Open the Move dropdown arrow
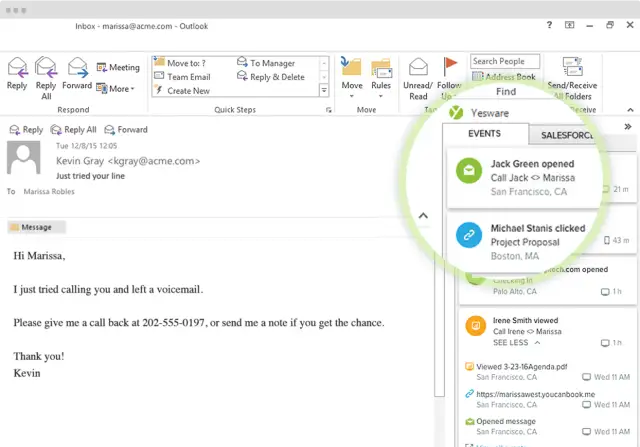 coord(351,97)
